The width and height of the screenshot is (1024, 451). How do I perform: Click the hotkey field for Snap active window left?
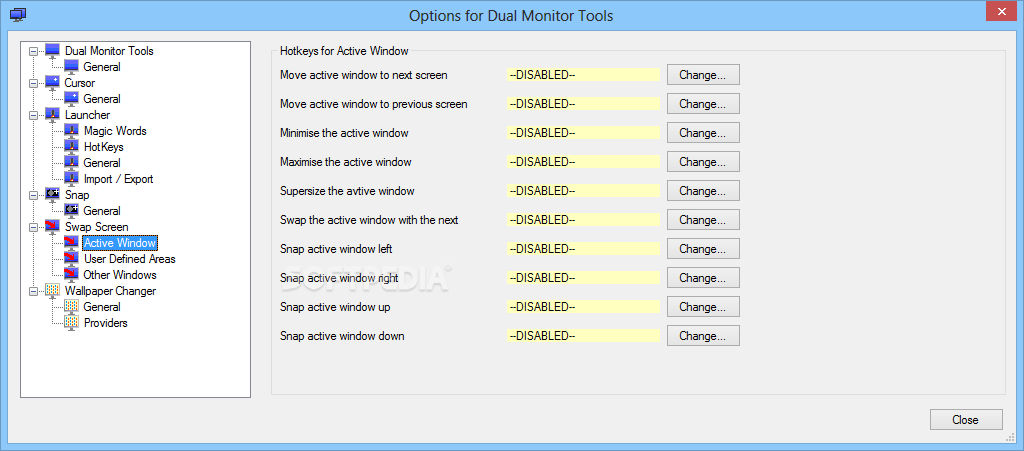coord(583,249)
